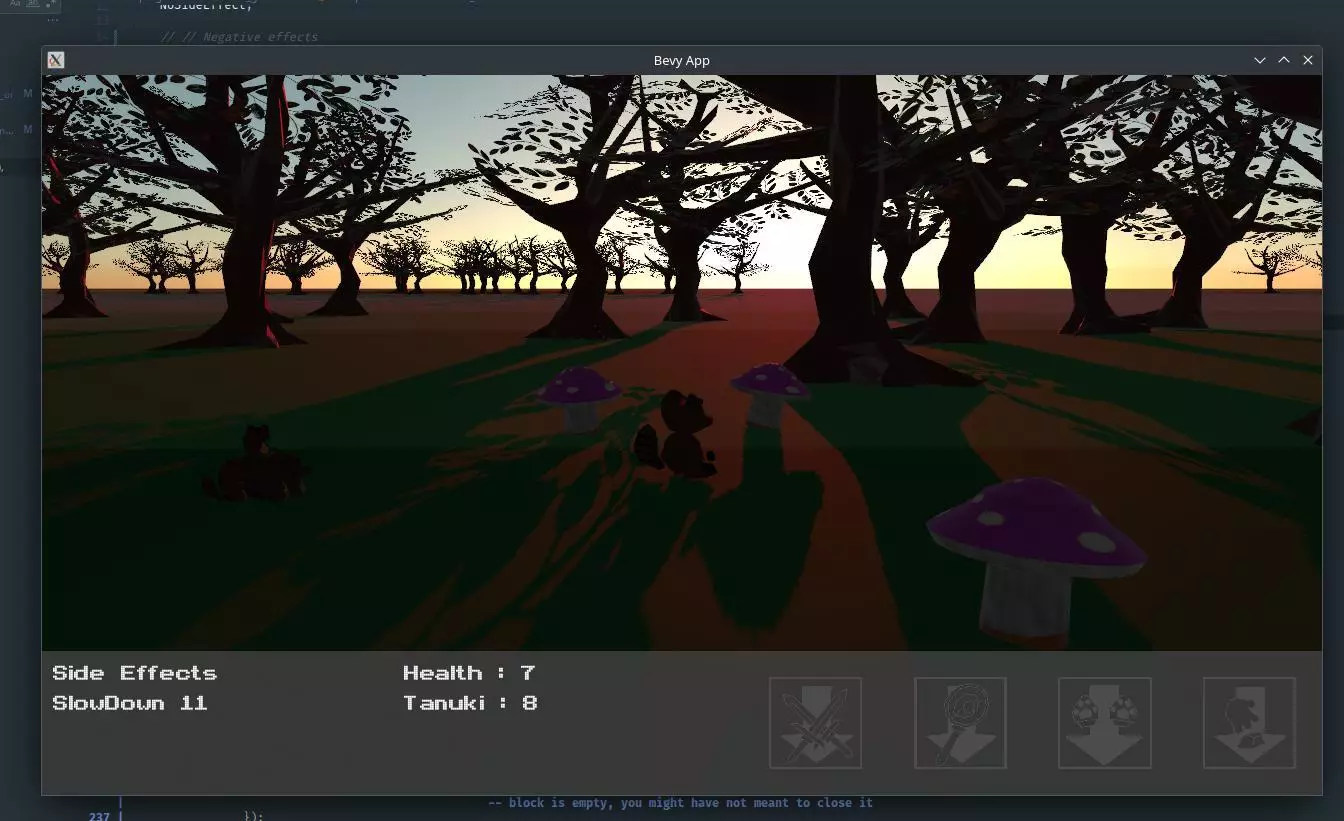Screen dimensions: 1344x821
Task: Click the '// Negative effects' code comment
Action: point(239,37)
